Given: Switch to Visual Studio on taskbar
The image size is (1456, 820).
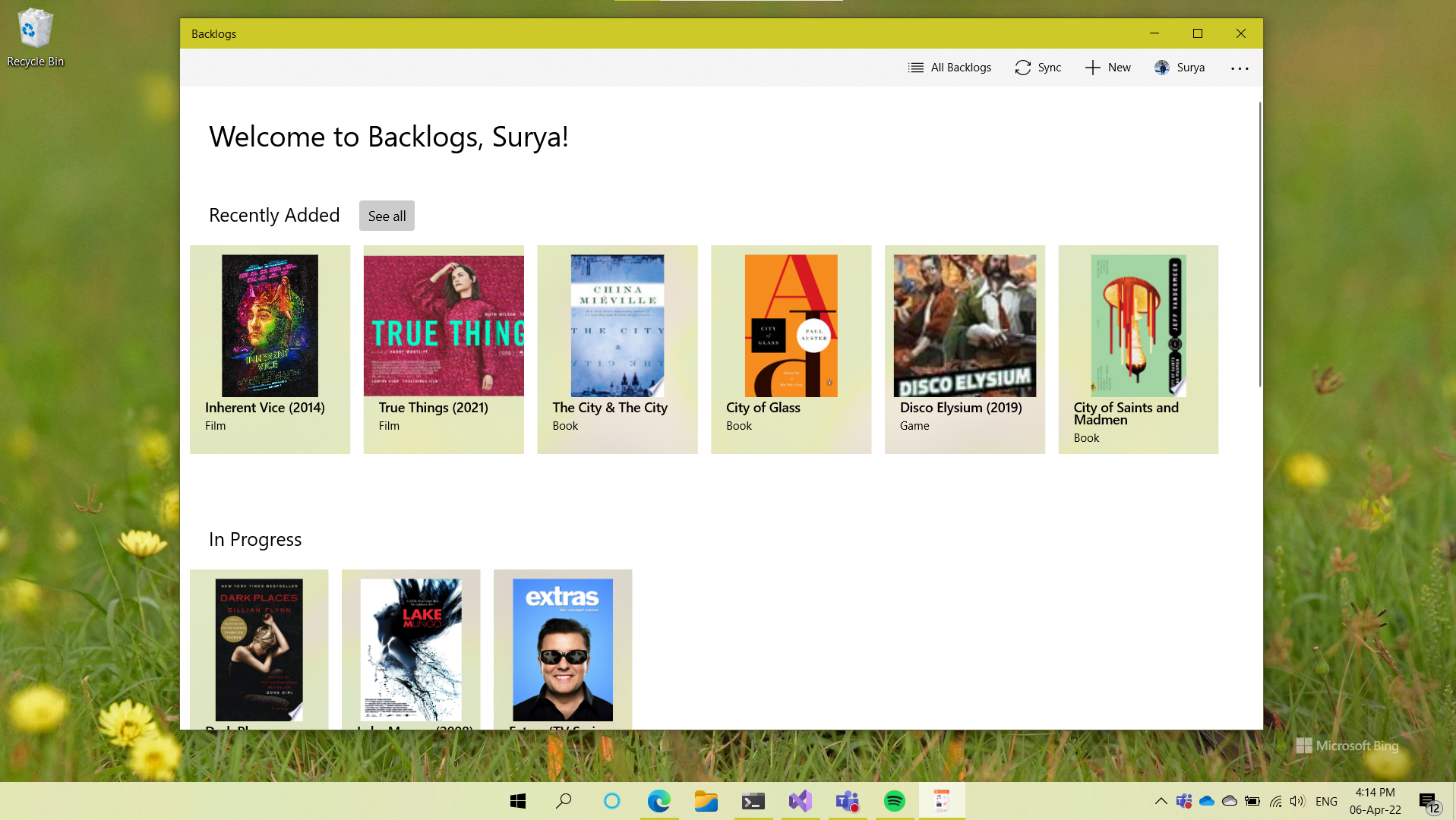Looking at the screenshot, I should pos(801,801).
